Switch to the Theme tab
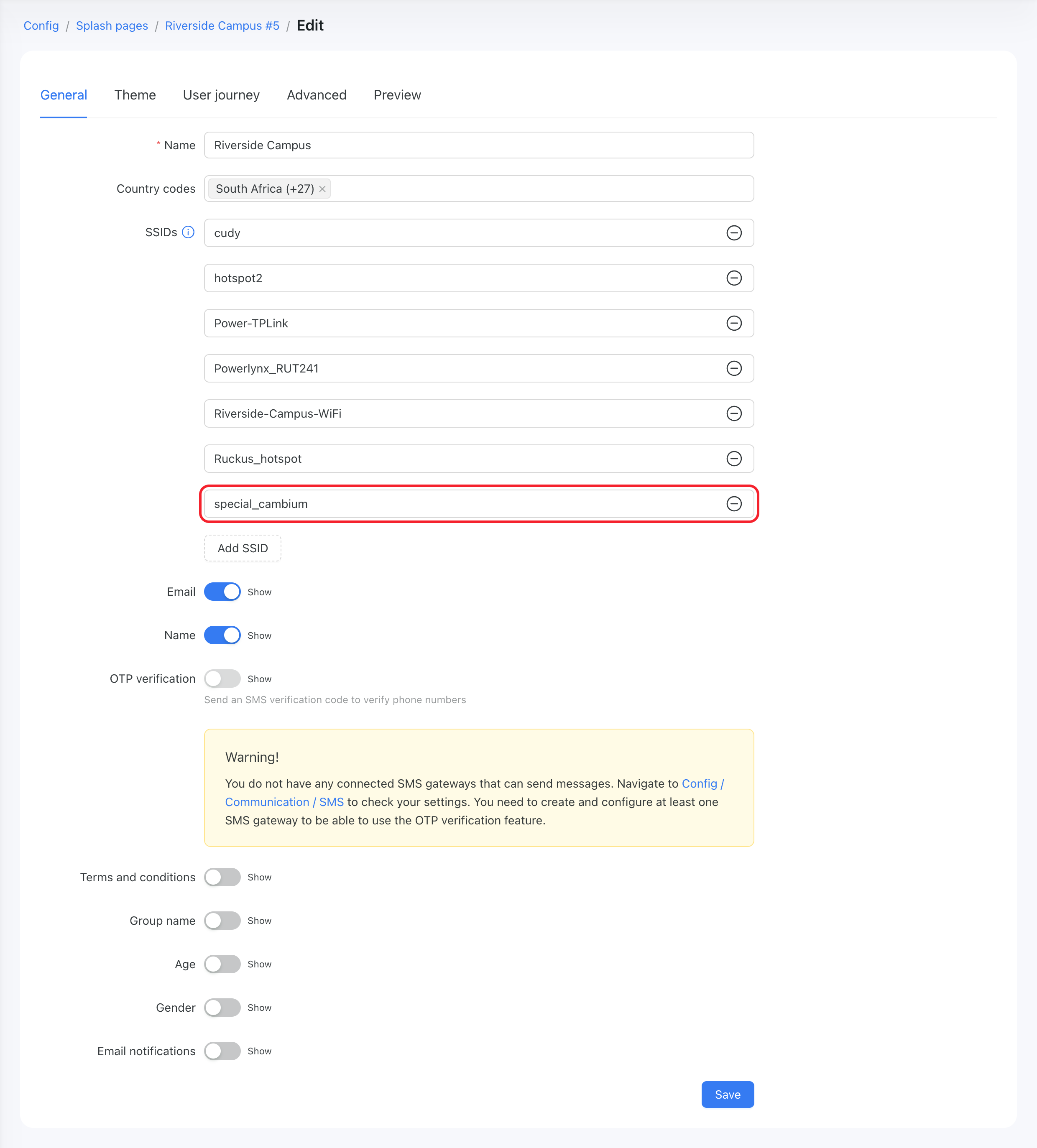Image resolution: width=1037 pixels, height=1148 pixels. [135, 95]
